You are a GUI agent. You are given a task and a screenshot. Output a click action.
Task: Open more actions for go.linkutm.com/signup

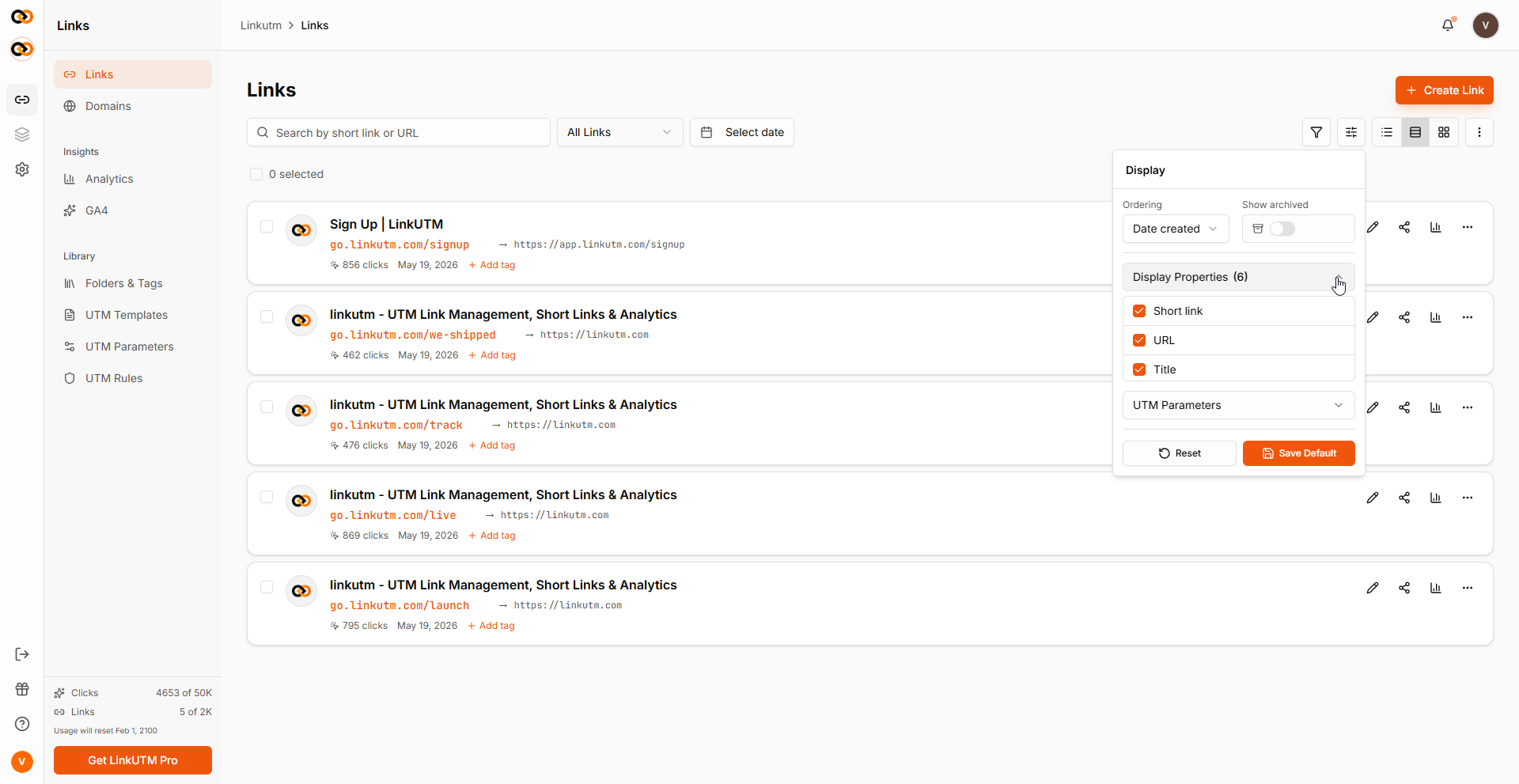tap(1468, 227)
